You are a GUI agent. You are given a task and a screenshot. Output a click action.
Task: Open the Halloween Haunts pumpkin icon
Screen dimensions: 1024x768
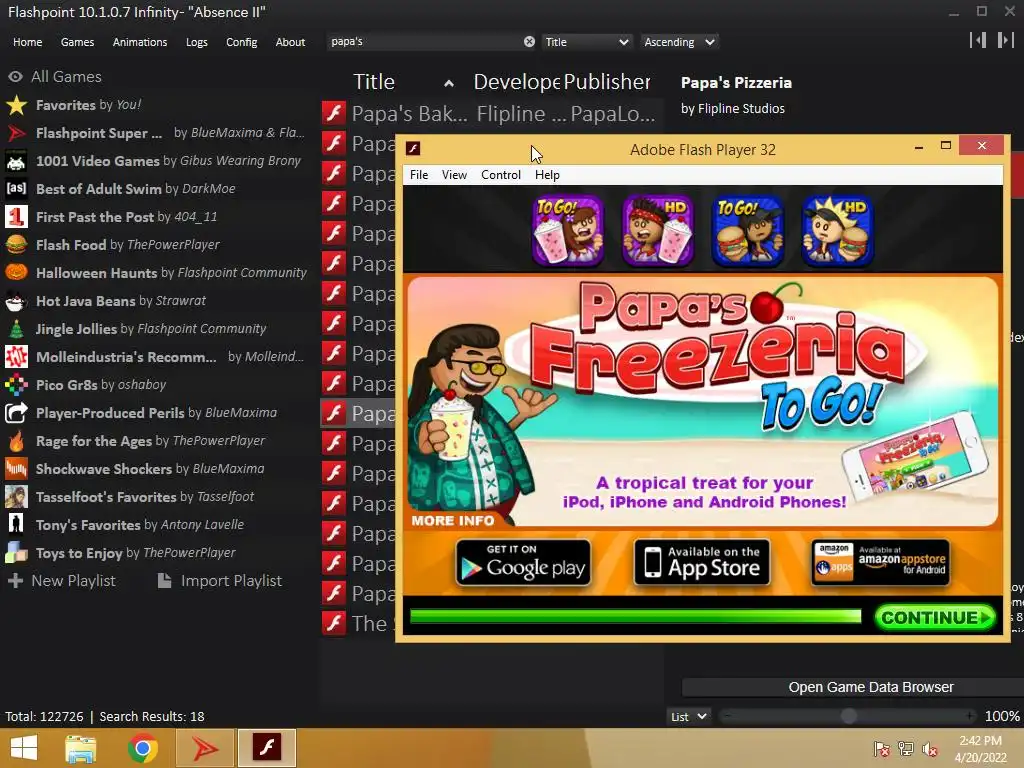(x=16, y=273)
